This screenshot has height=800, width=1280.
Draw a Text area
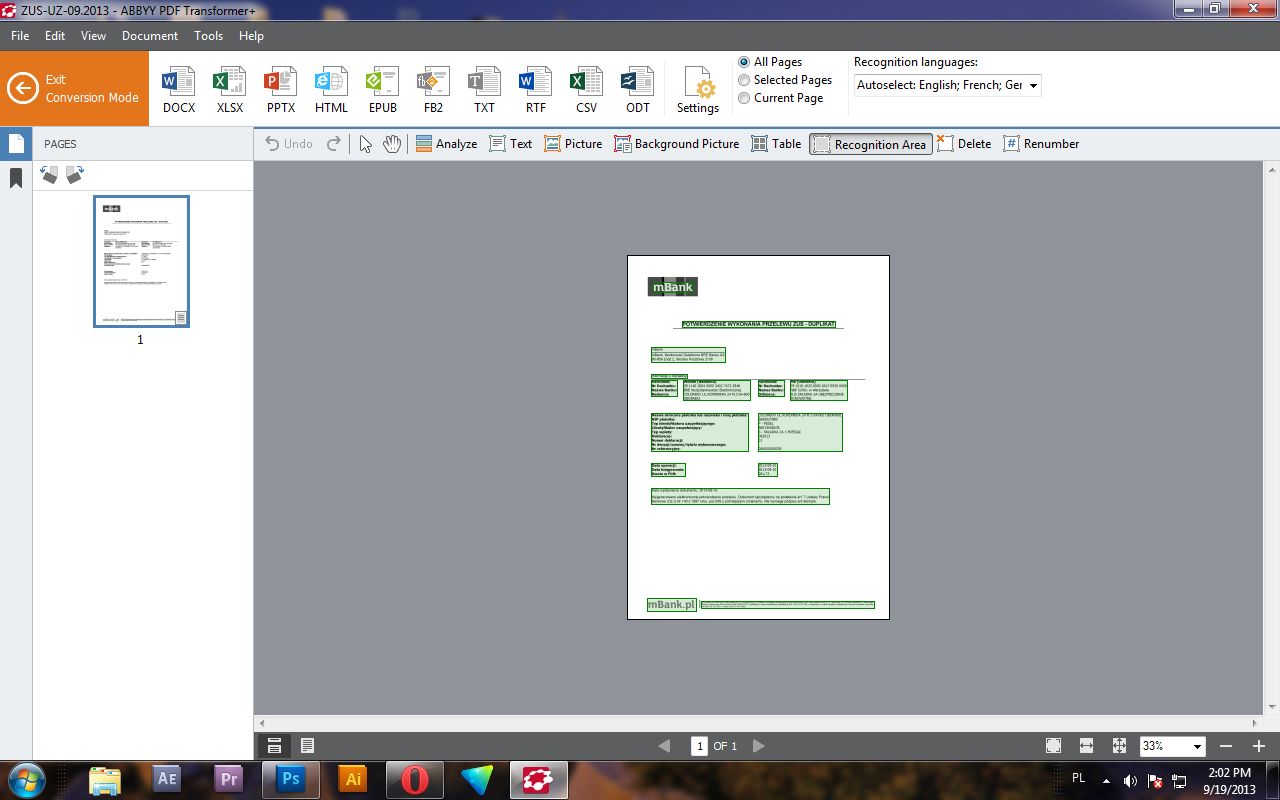click(510, 144)
